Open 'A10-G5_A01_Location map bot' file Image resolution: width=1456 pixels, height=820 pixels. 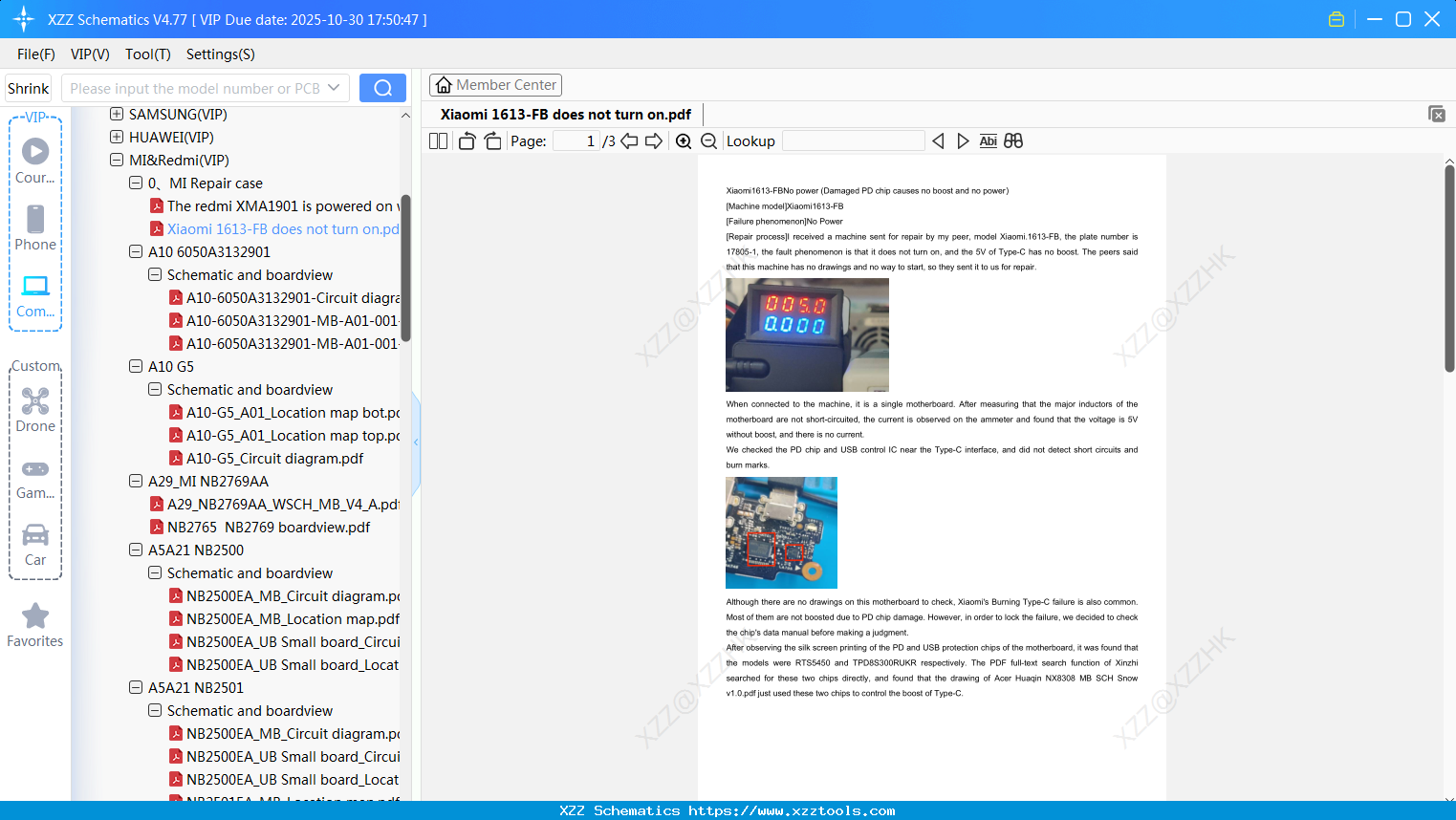click(x=293, y=413)
